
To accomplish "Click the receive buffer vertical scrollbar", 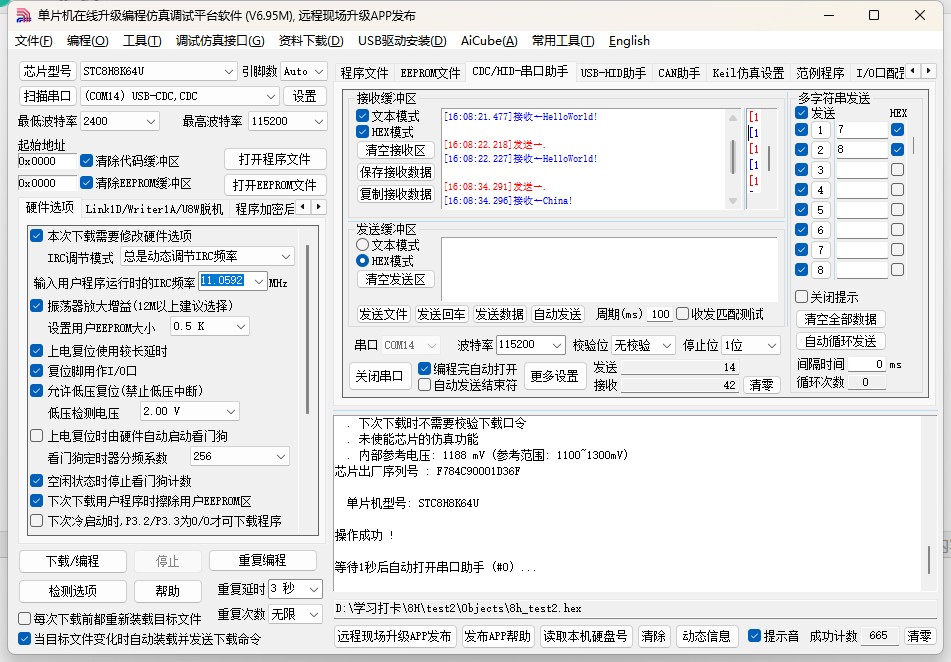I will 733,159.
